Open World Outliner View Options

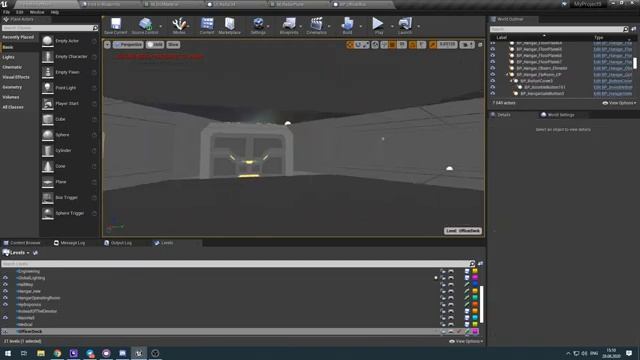[x=619, y=103]
